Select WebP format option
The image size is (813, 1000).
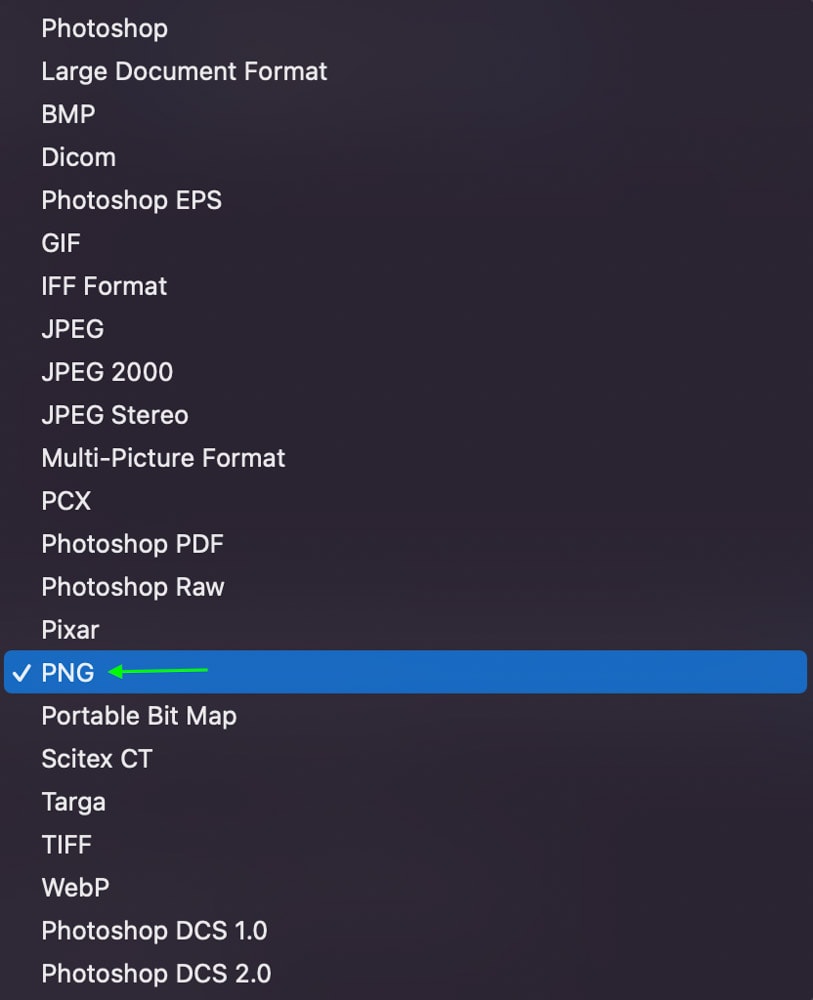click(406, 888)
